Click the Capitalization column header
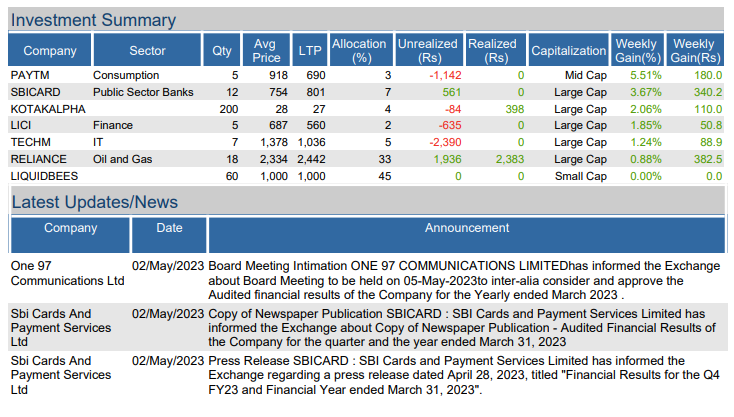 tap(568, 50)
